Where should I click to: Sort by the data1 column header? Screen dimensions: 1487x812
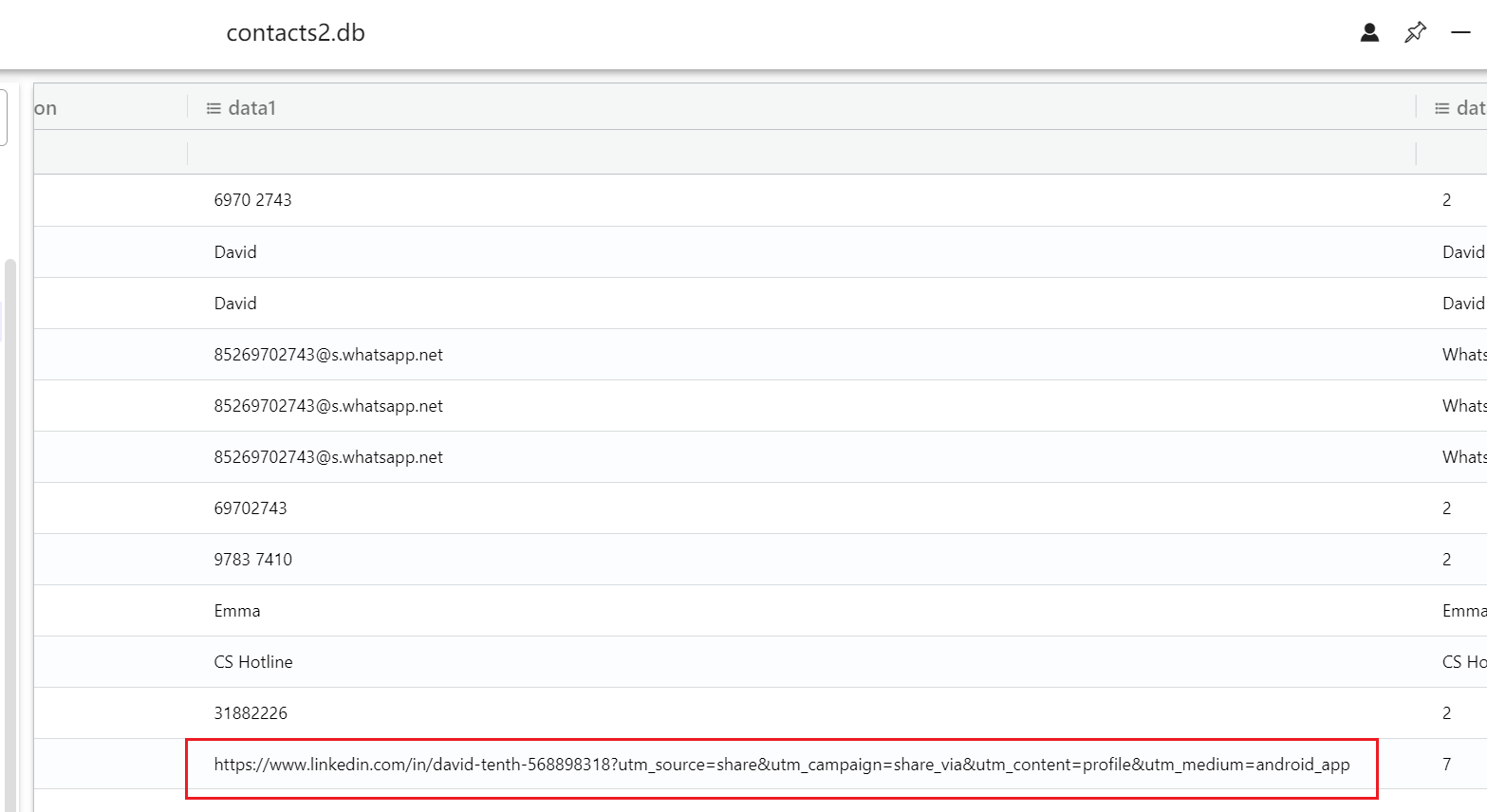pos(252,108)
